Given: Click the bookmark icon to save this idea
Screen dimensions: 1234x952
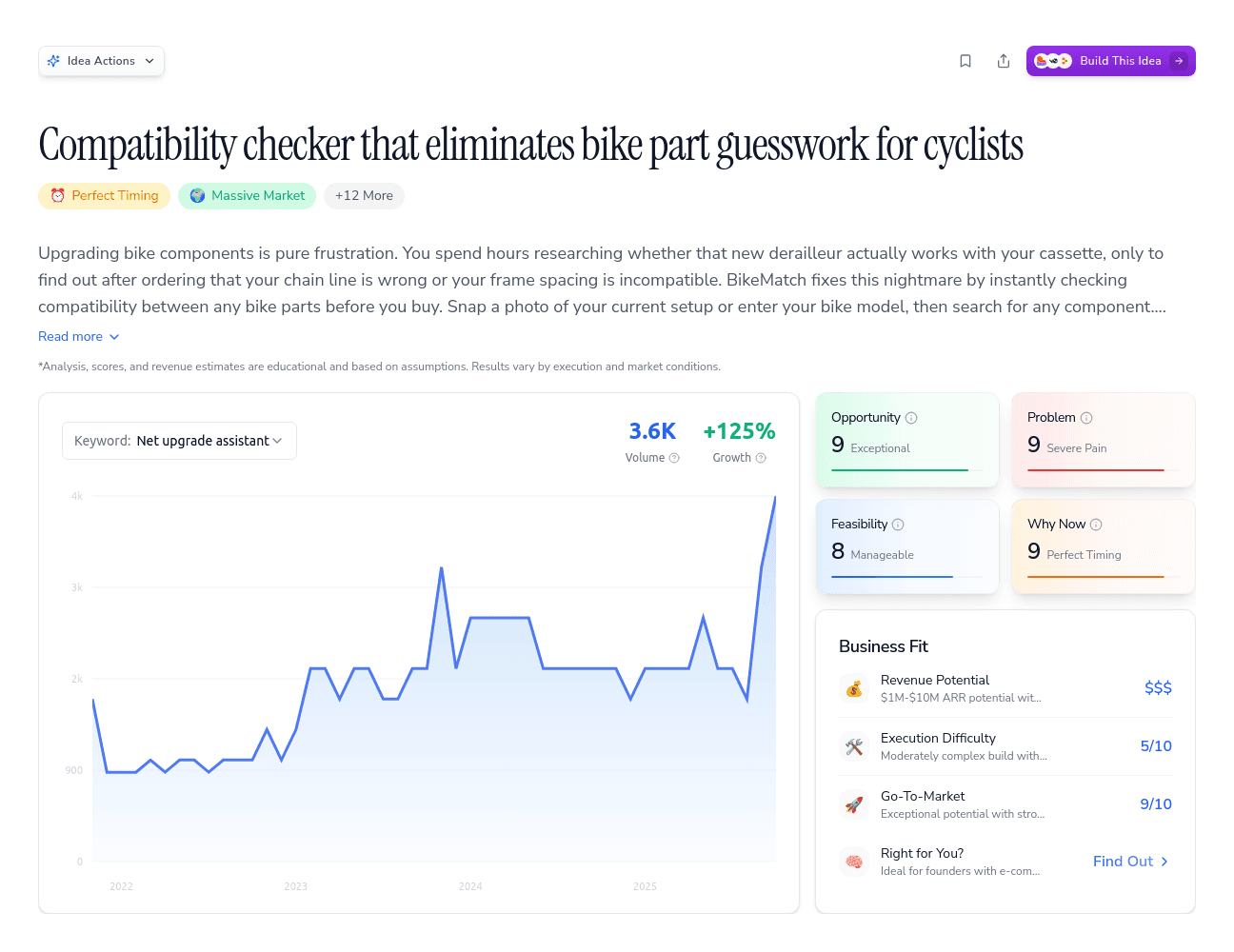Looking at the screenshot, I should [x=965, y=60].
